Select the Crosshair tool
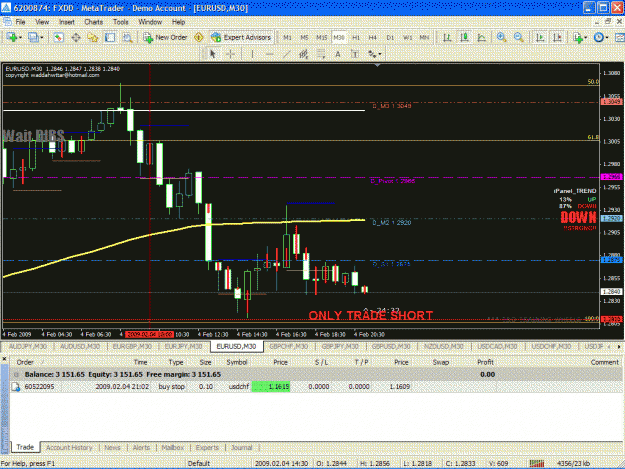This screenshot has width=625, height=469. (230, 54)
